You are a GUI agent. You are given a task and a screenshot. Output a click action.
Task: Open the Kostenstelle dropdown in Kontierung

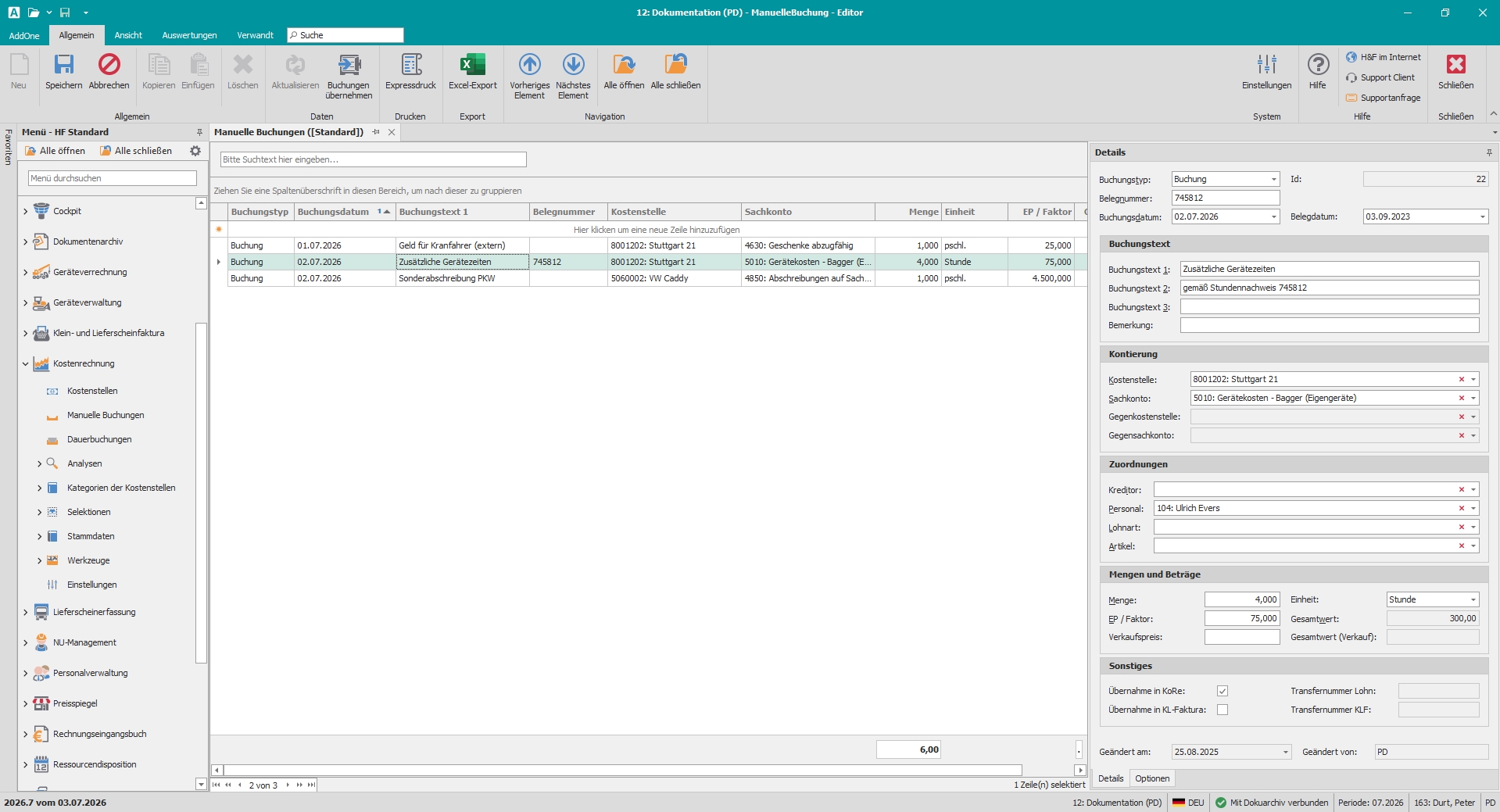coord(1473,379)
